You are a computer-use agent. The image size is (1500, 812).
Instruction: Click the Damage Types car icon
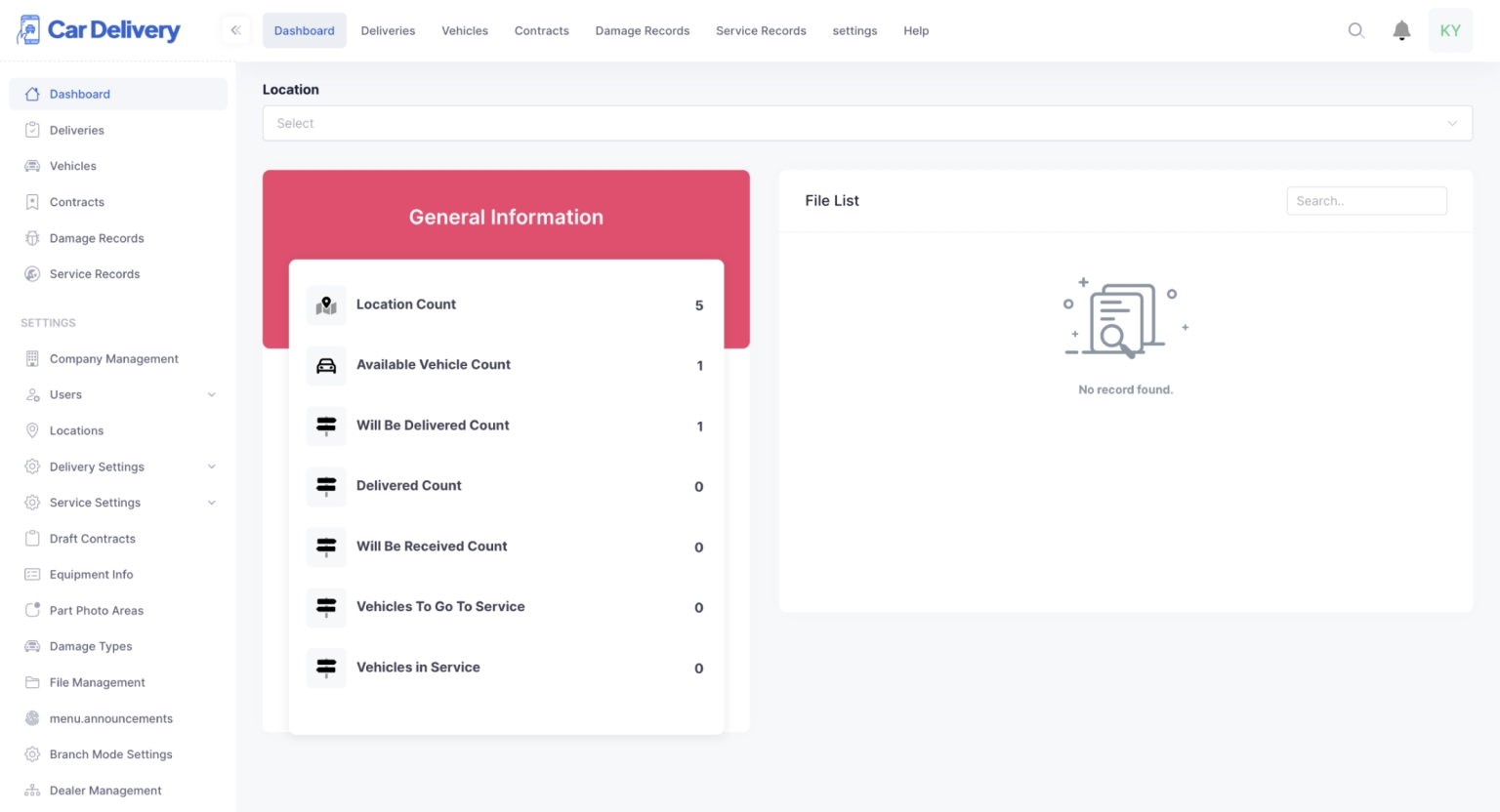tap(32, 646)
